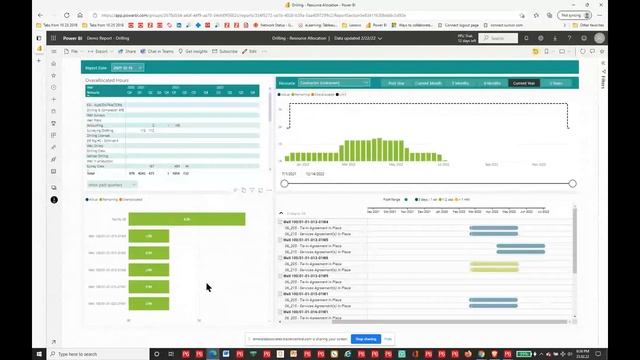Click focus mode icon on visual header
Viewport: 640px width, 360px height.
pos(260,190)
